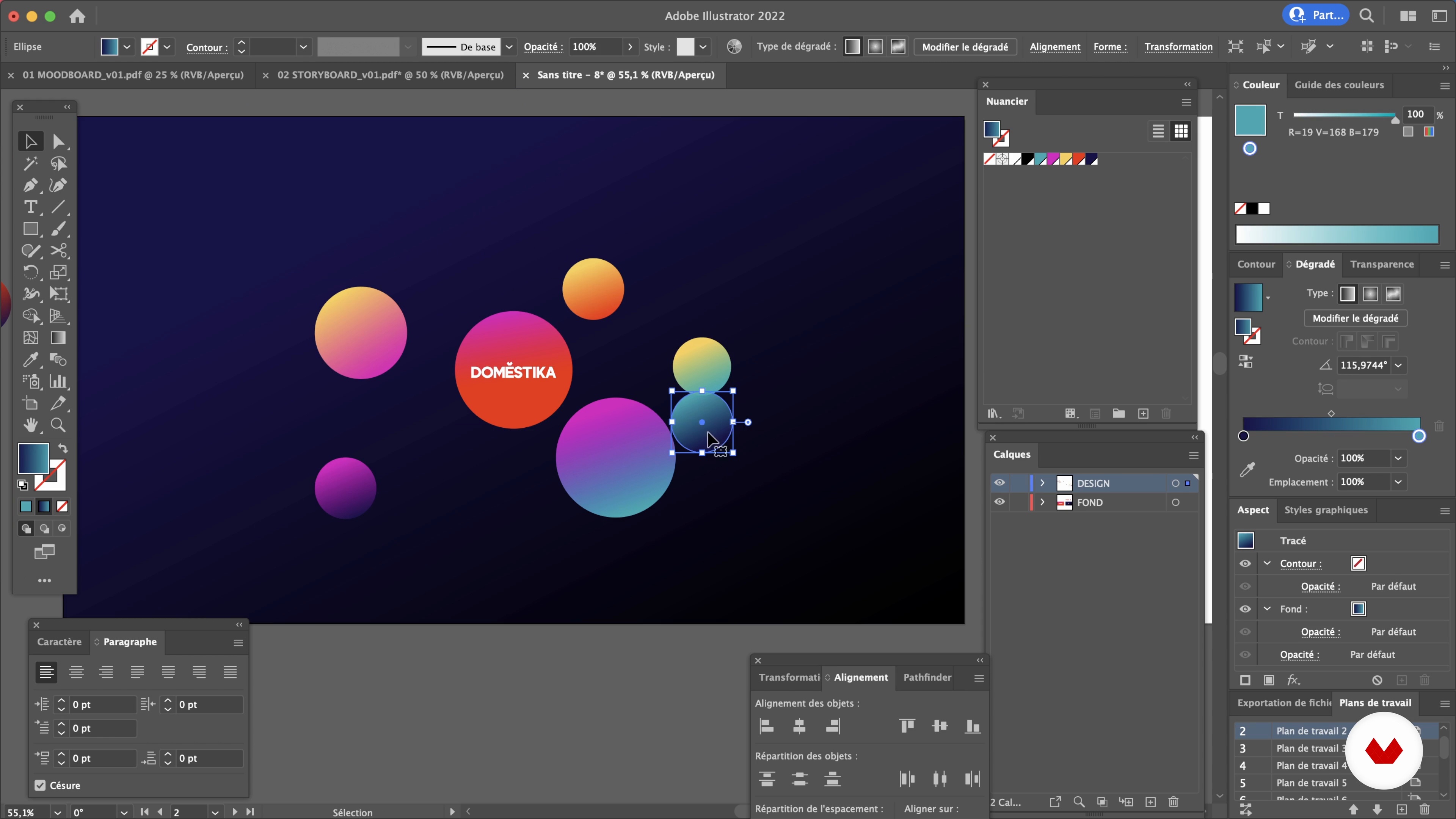Viewport: 1456px width, 819px height.
Task: Open the Transparence tab
Action: pos(1382,264)
